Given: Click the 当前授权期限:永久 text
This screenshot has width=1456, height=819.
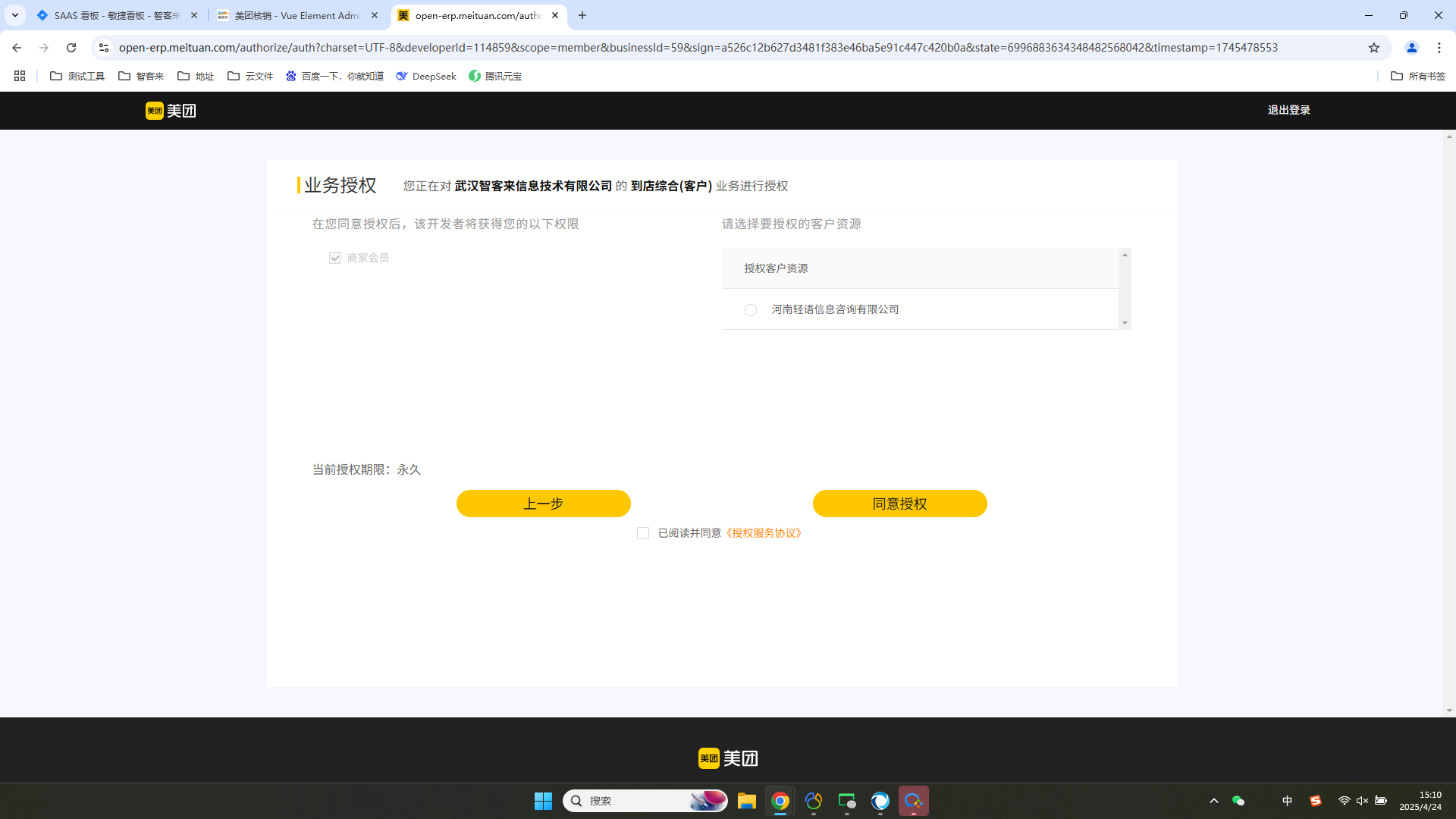Looking at the screenshot, I should click(366, 469).
